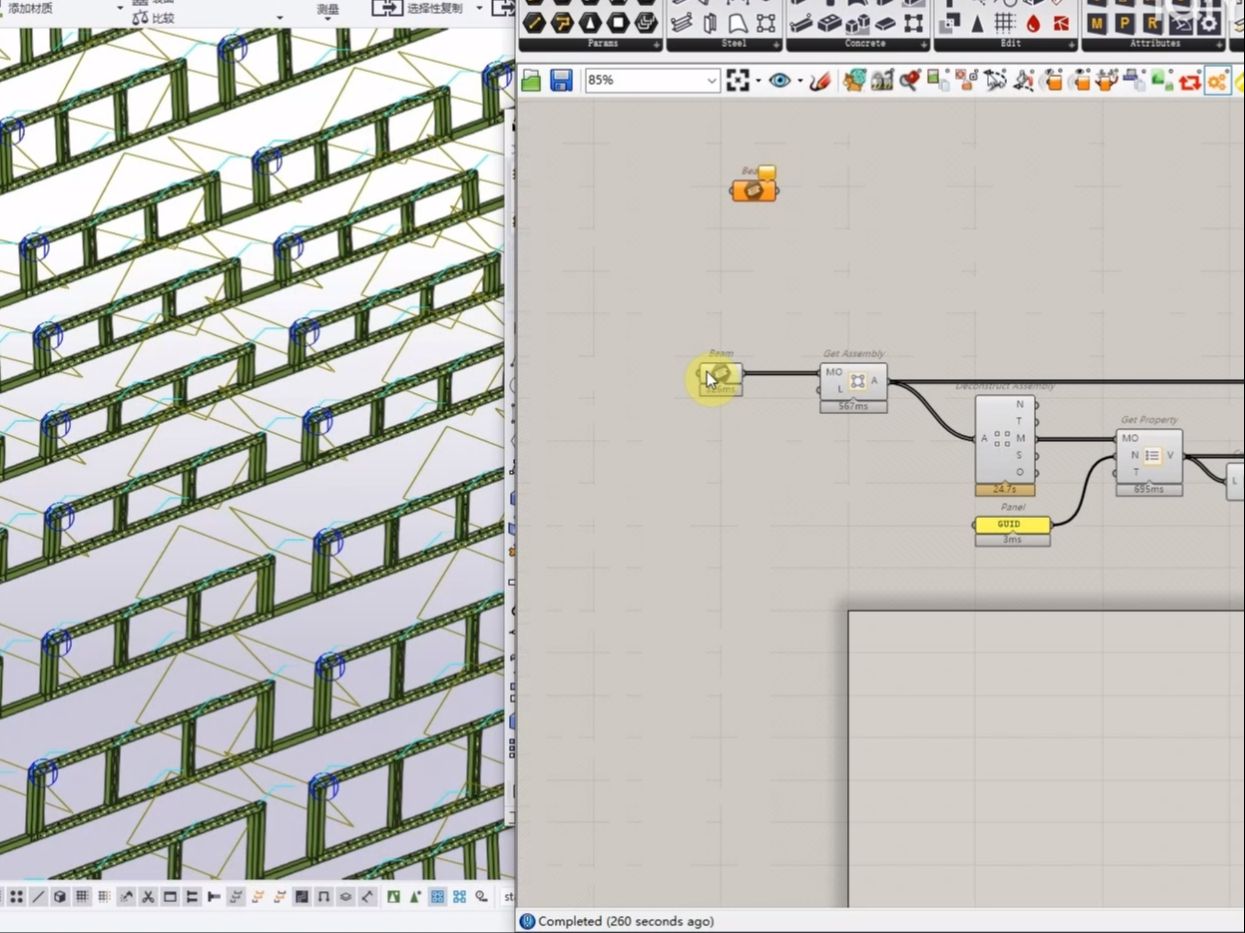1245x933 pixels.
Task: Click the Zoom Extents icon on the canvas toolbar
Action: [737, 81]
